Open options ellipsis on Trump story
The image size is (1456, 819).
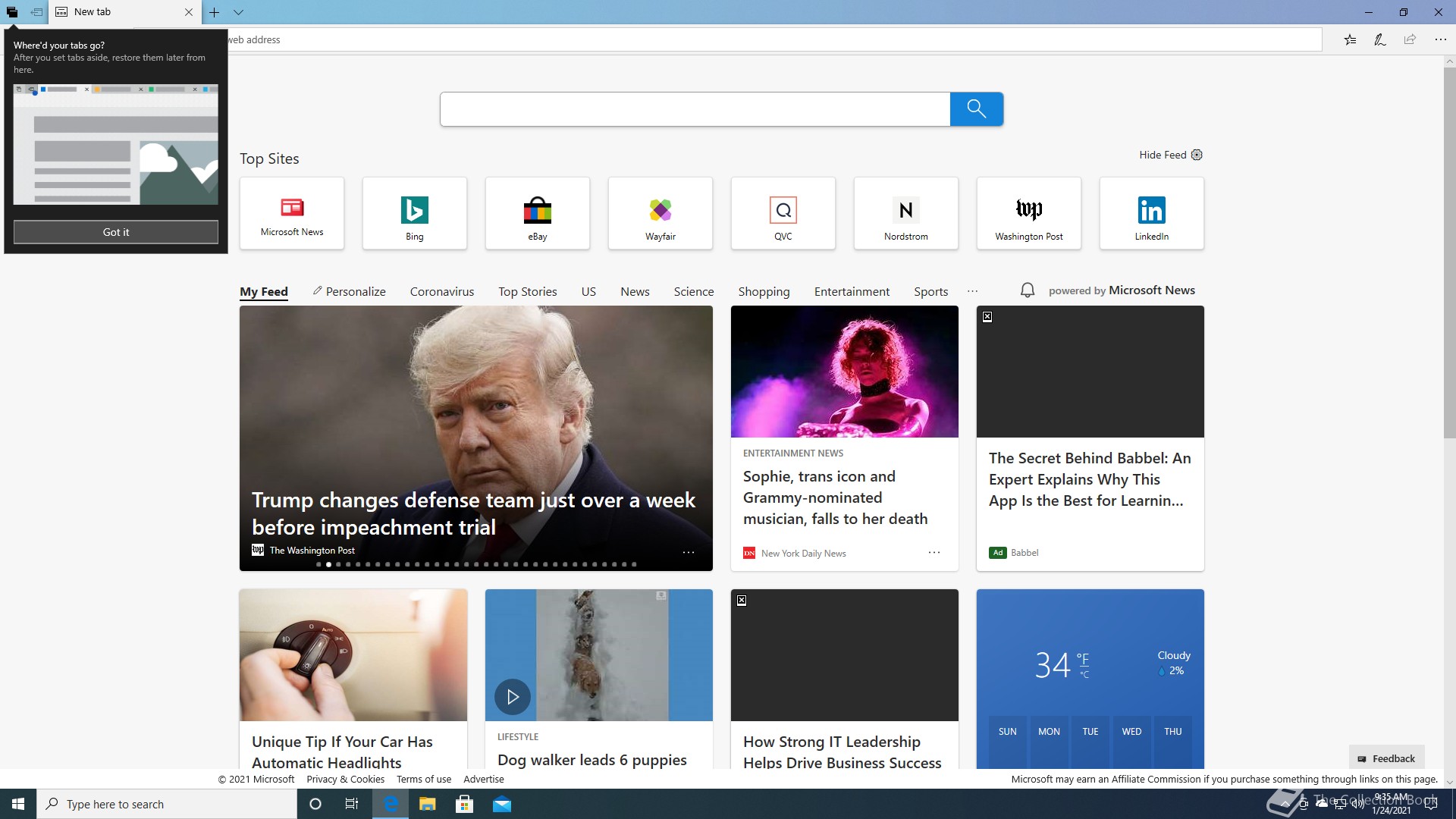(x=689, y=552)
